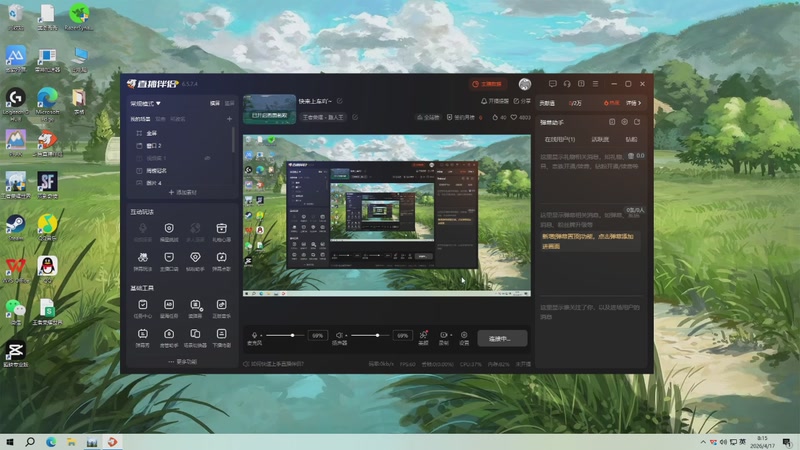Screen dimensions: 800x450
Task: Add a new scene with the plus icon
Action: click(229, 119)
